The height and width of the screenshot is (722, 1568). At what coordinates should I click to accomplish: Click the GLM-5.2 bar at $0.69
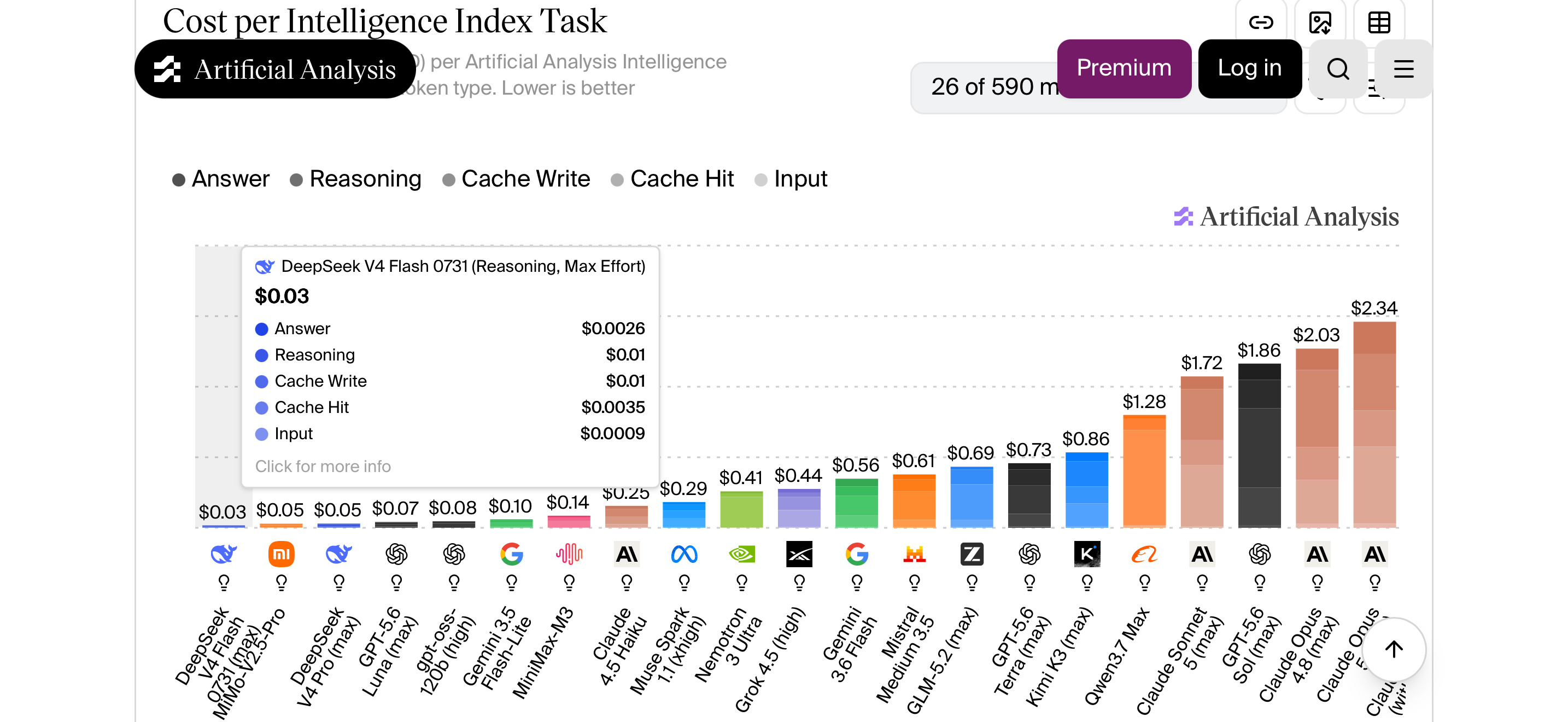tap(972, 497)
